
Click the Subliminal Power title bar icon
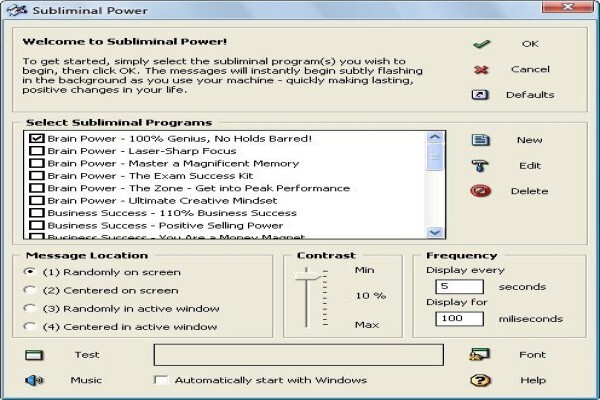tap(17, 10)
